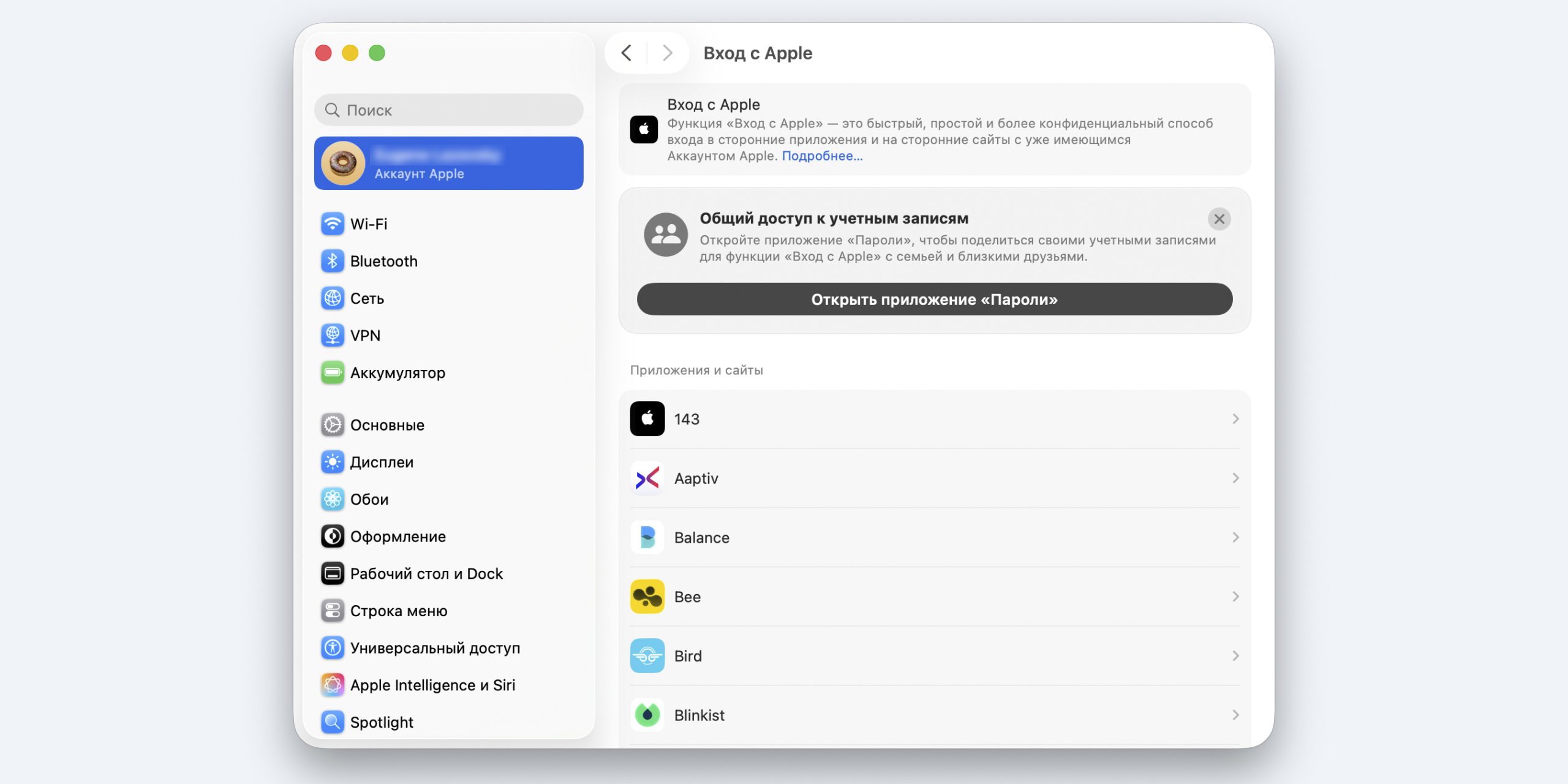Select Строка меню label in sidebar
Screen dimensions: 1568x784
(399, 611)
